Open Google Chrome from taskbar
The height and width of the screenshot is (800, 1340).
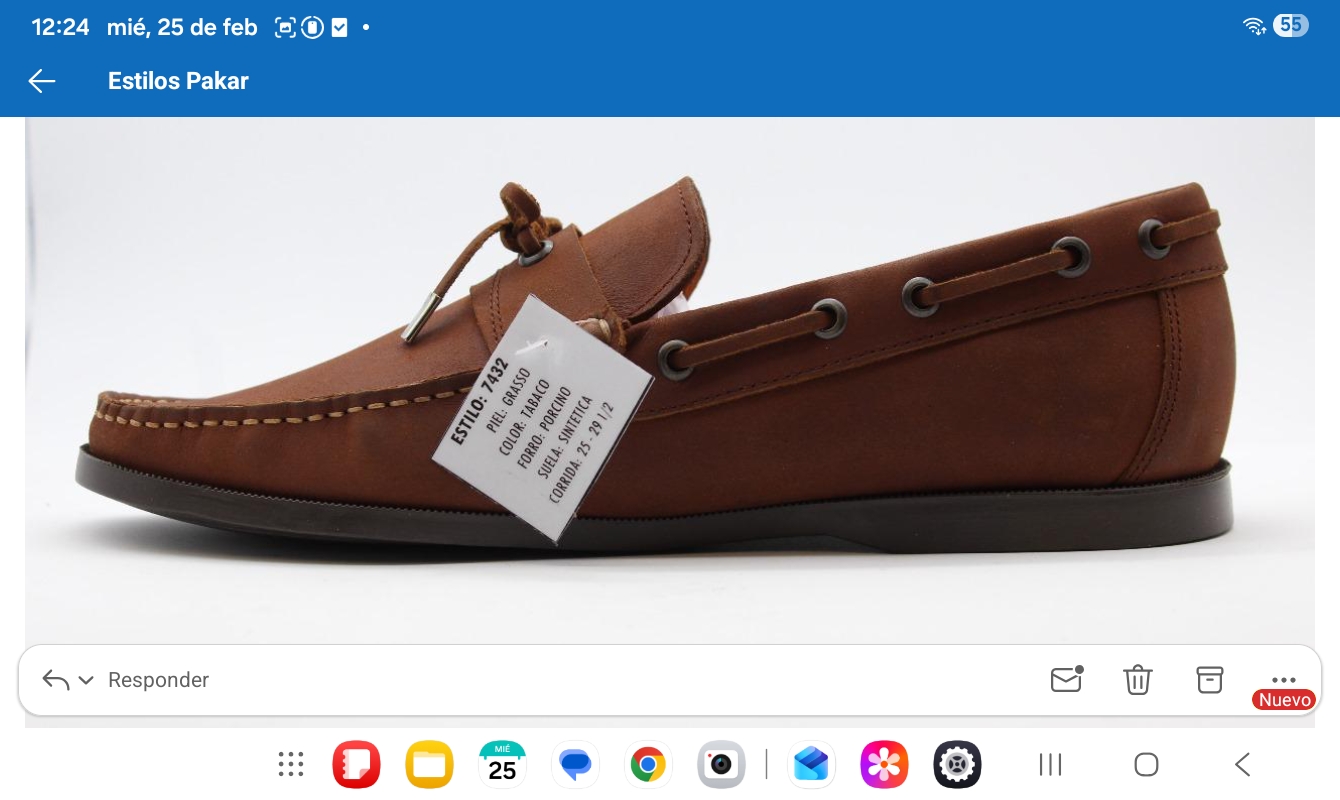click(x=648, y=765)
